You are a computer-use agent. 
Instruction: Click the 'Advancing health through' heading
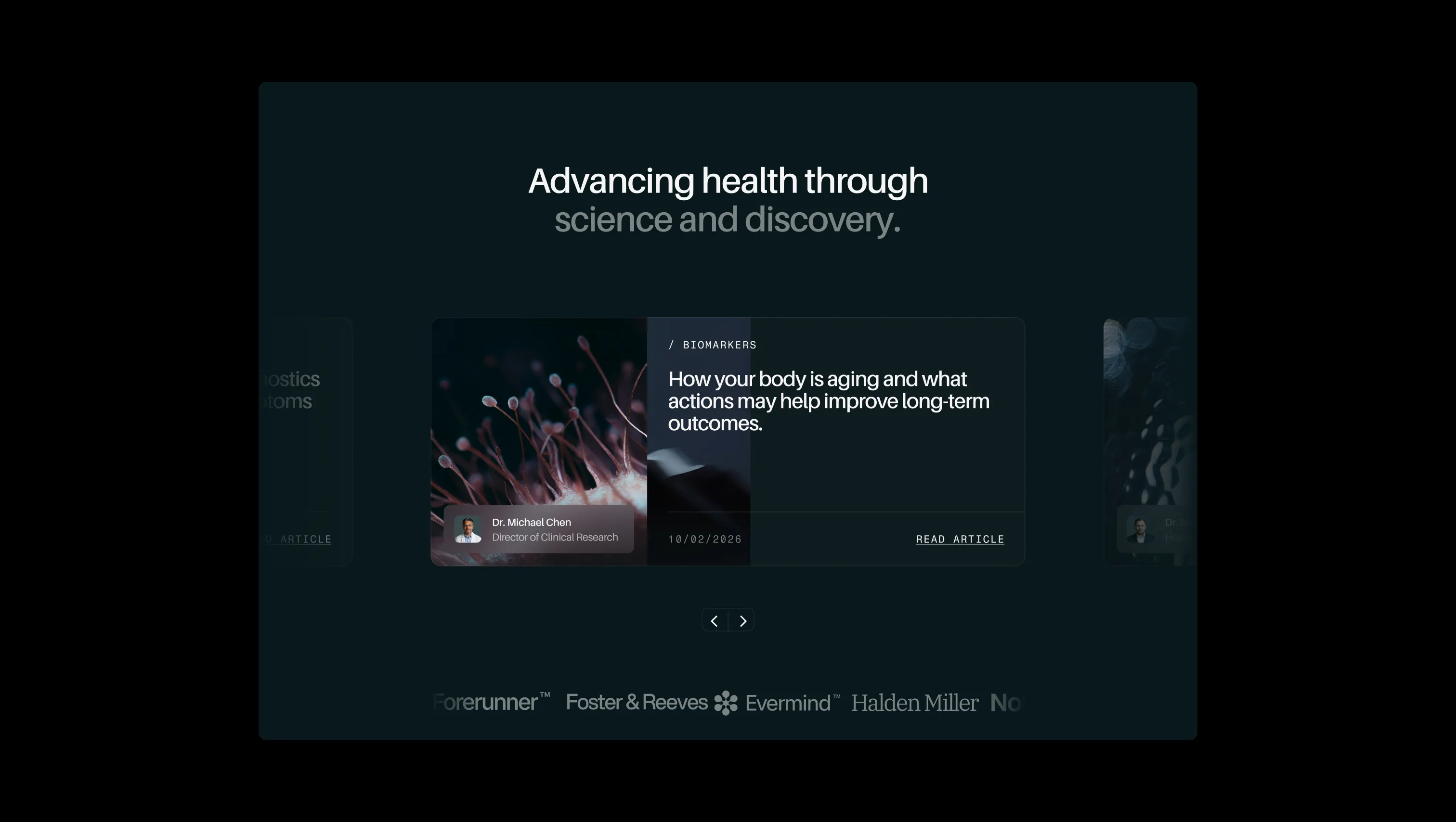(x=728, y=181)
